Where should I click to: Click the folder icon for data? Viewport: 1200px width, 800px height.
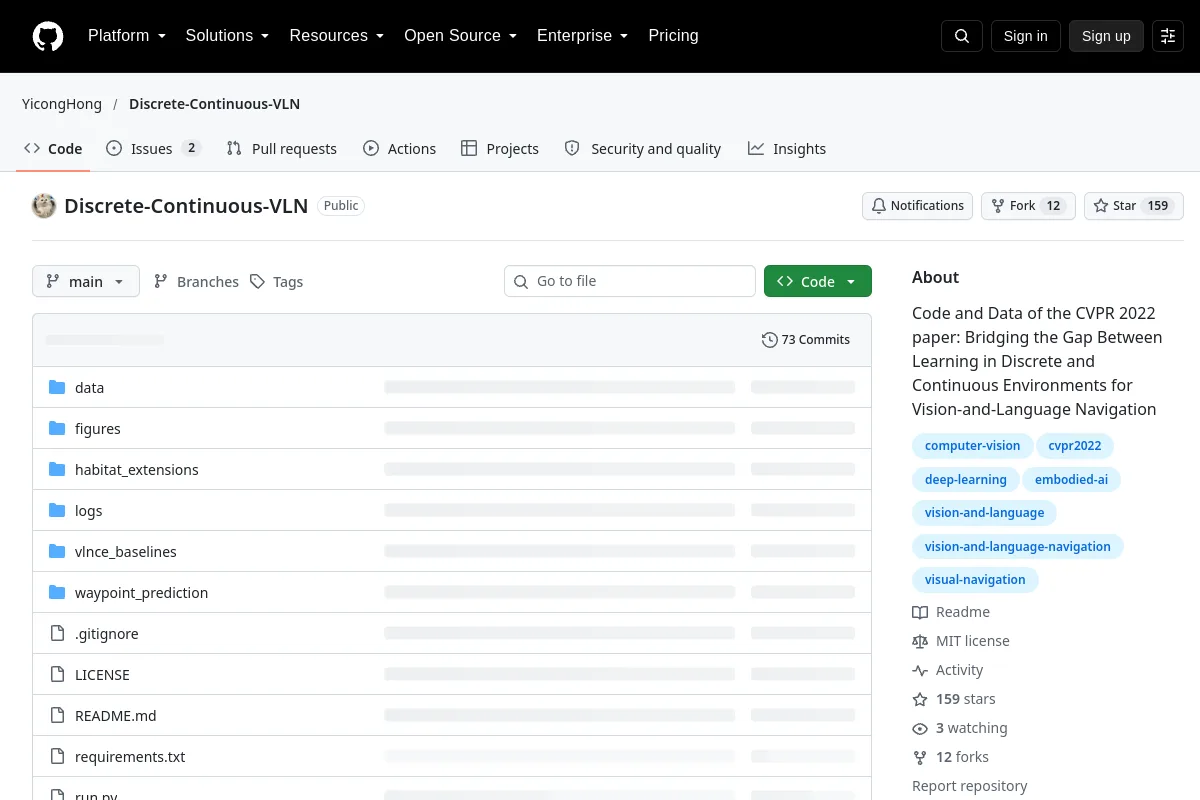click(57, 388)
